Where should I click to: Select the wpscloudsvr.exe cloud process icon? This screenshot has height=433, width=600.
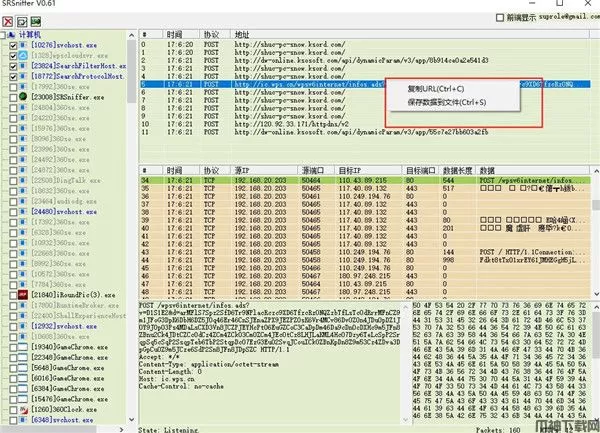(25, 54)
